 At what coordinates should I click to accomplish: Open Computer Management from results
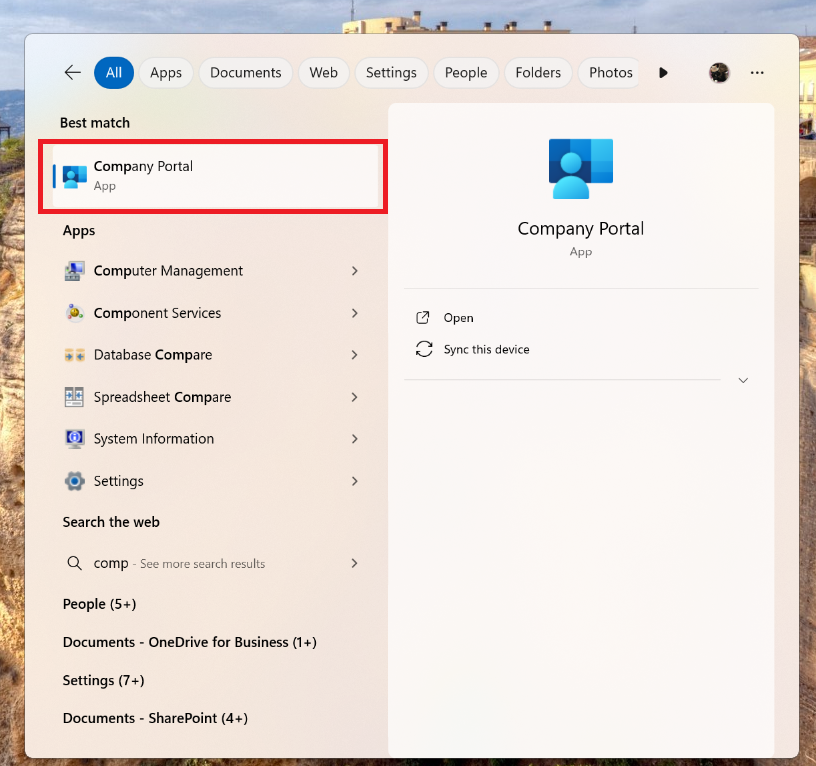(168, 271)
